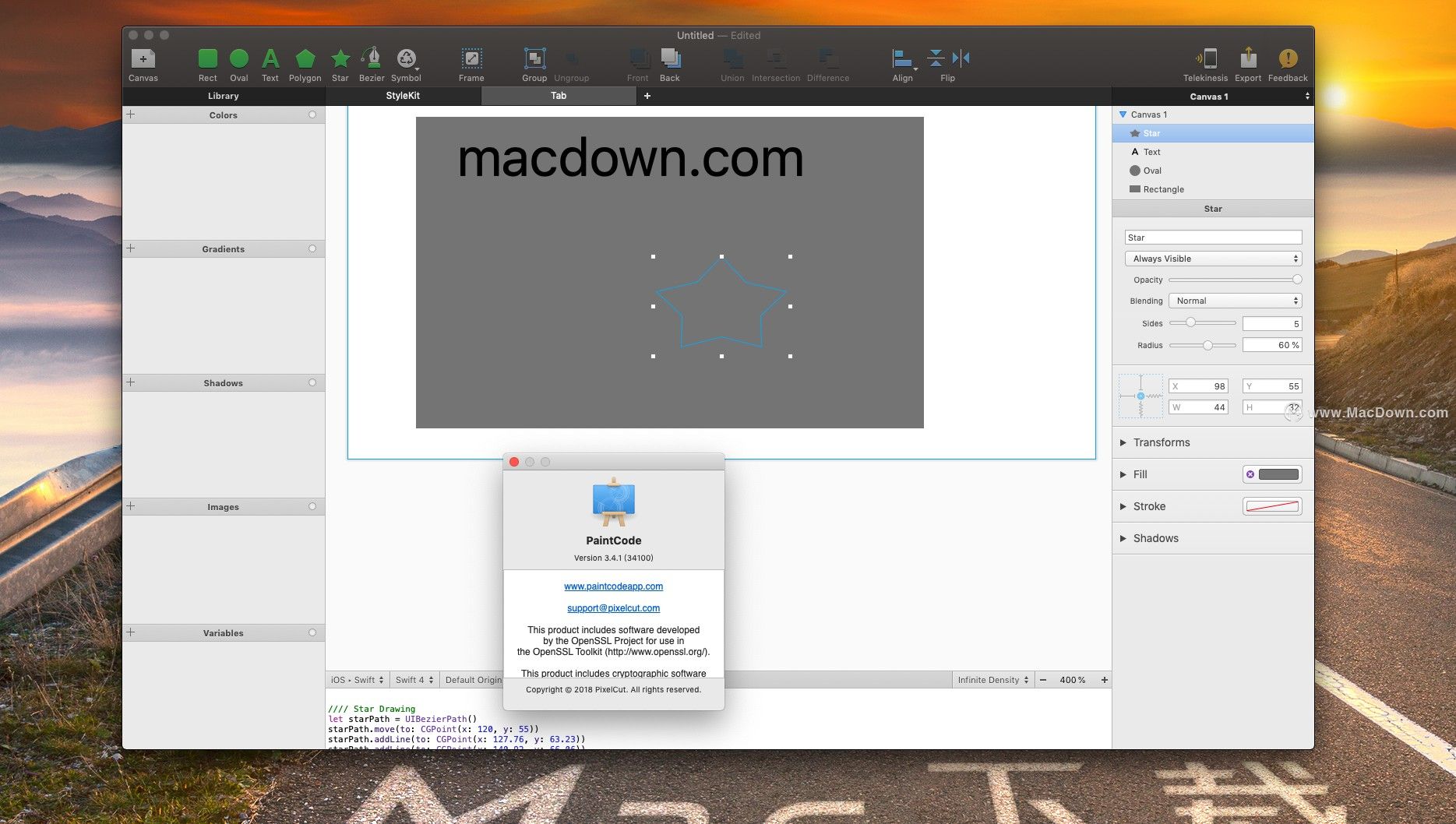The height and width of the screenshot is (824, 1456).
Task: Toggle the Variables section circle button
Action: [312, 632]
